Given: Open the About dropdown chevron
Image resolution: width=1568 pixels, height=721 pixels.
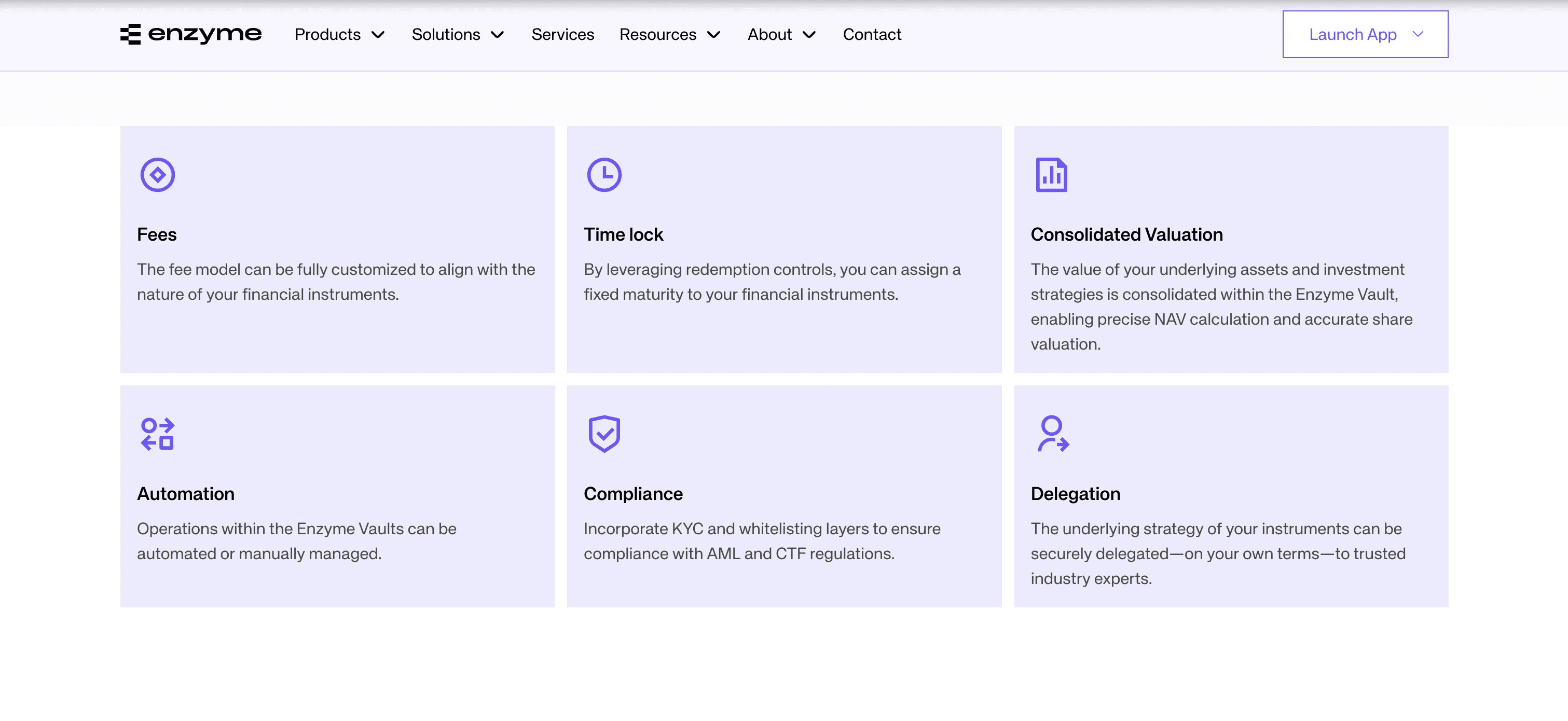Looking at the screenshot, I should (809, 35).
